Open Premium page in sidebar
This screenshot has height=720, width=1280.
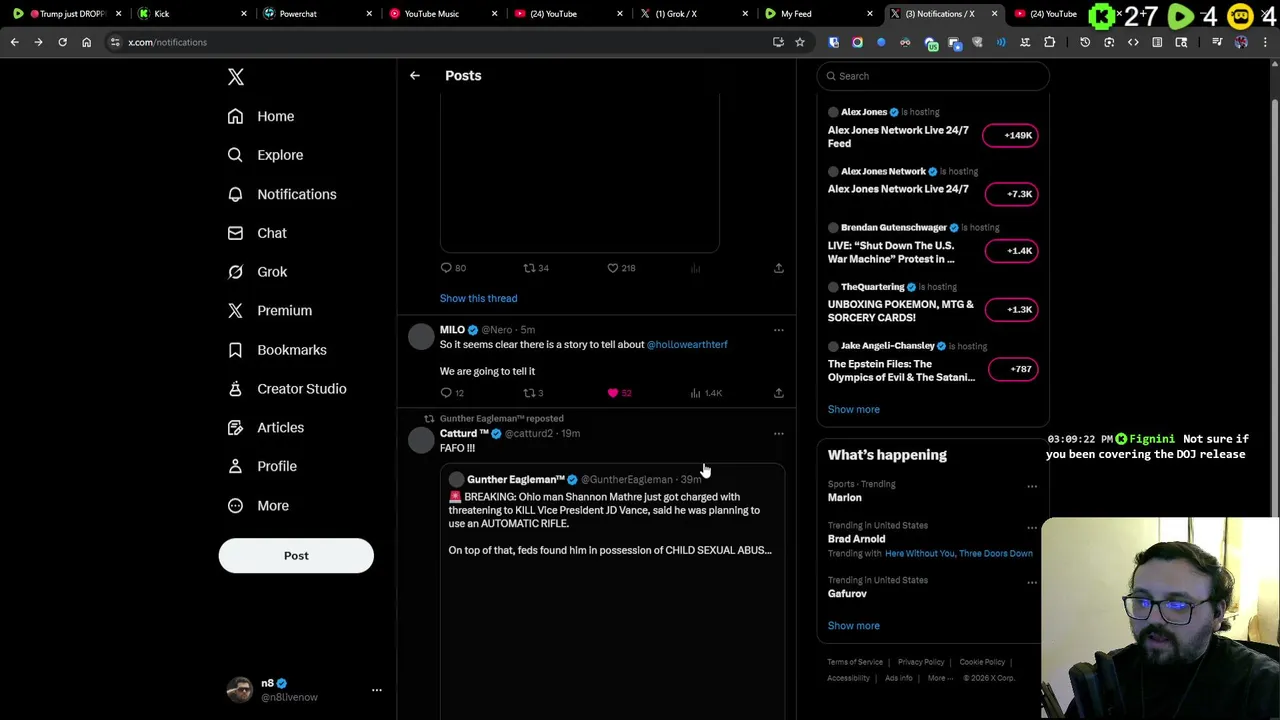(x=270, y=311)
